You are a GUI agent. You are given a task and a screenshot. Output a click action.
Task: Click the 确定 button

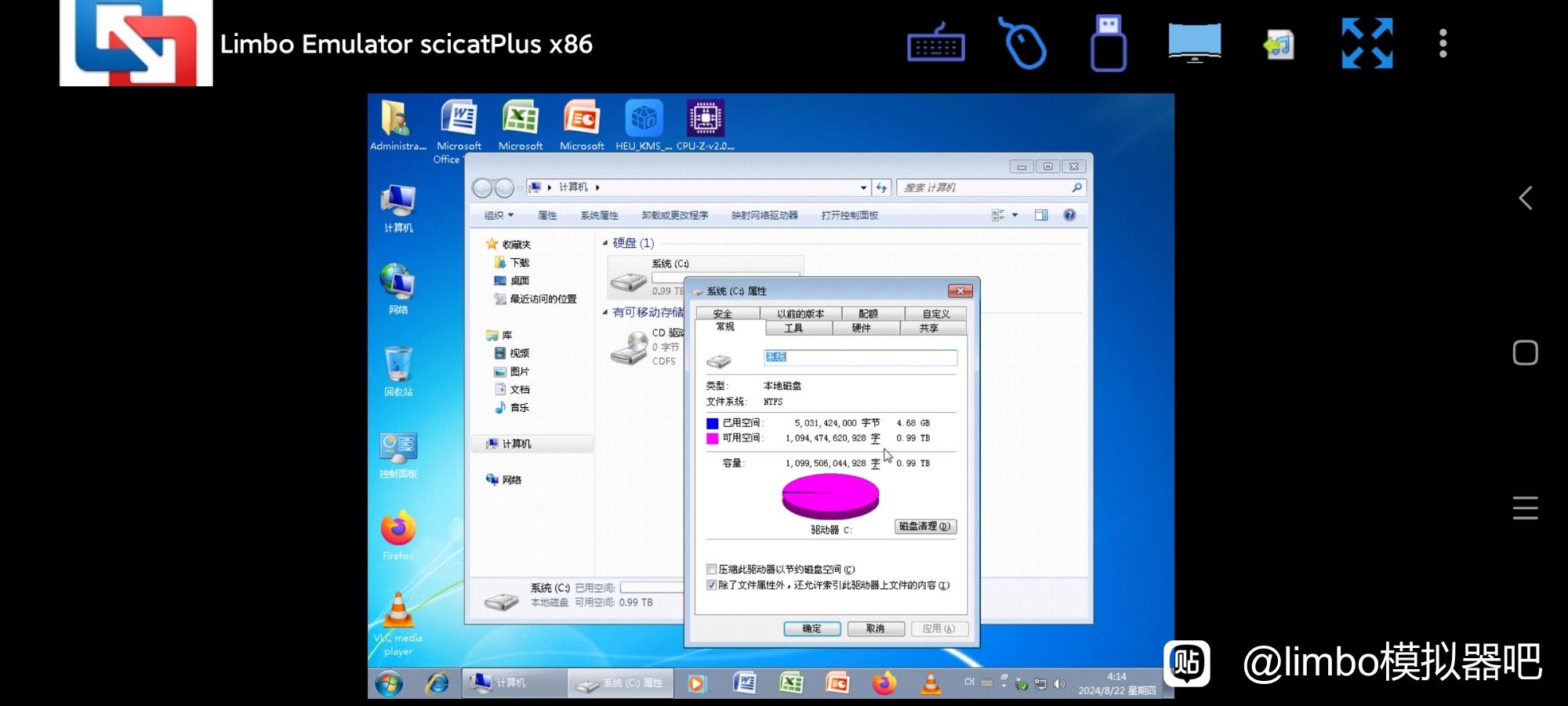point(812,629)
